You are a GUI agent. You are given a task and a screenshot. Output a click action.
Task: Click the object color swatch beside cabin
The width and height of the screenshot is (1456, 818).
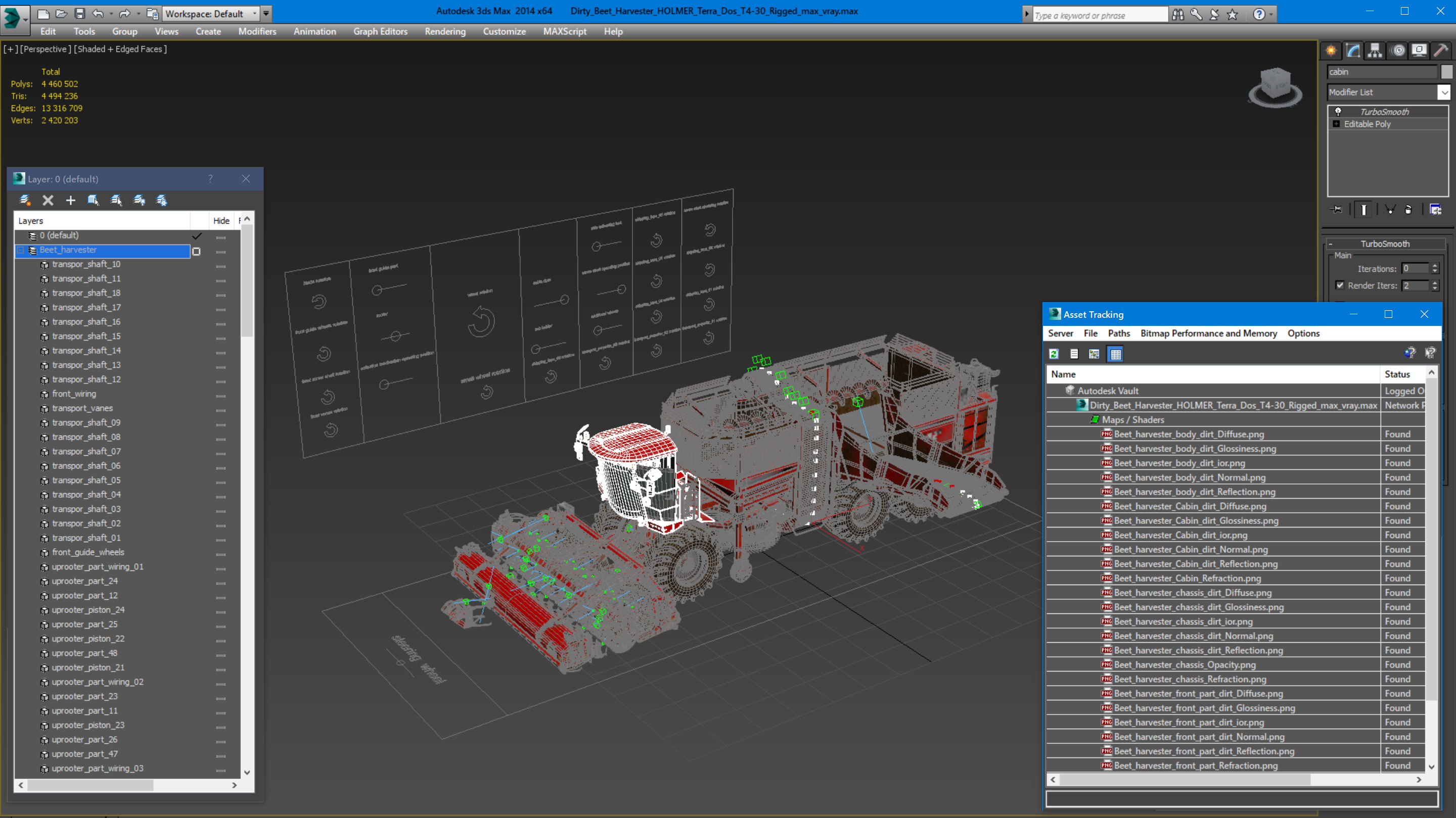pos(1446,72)
